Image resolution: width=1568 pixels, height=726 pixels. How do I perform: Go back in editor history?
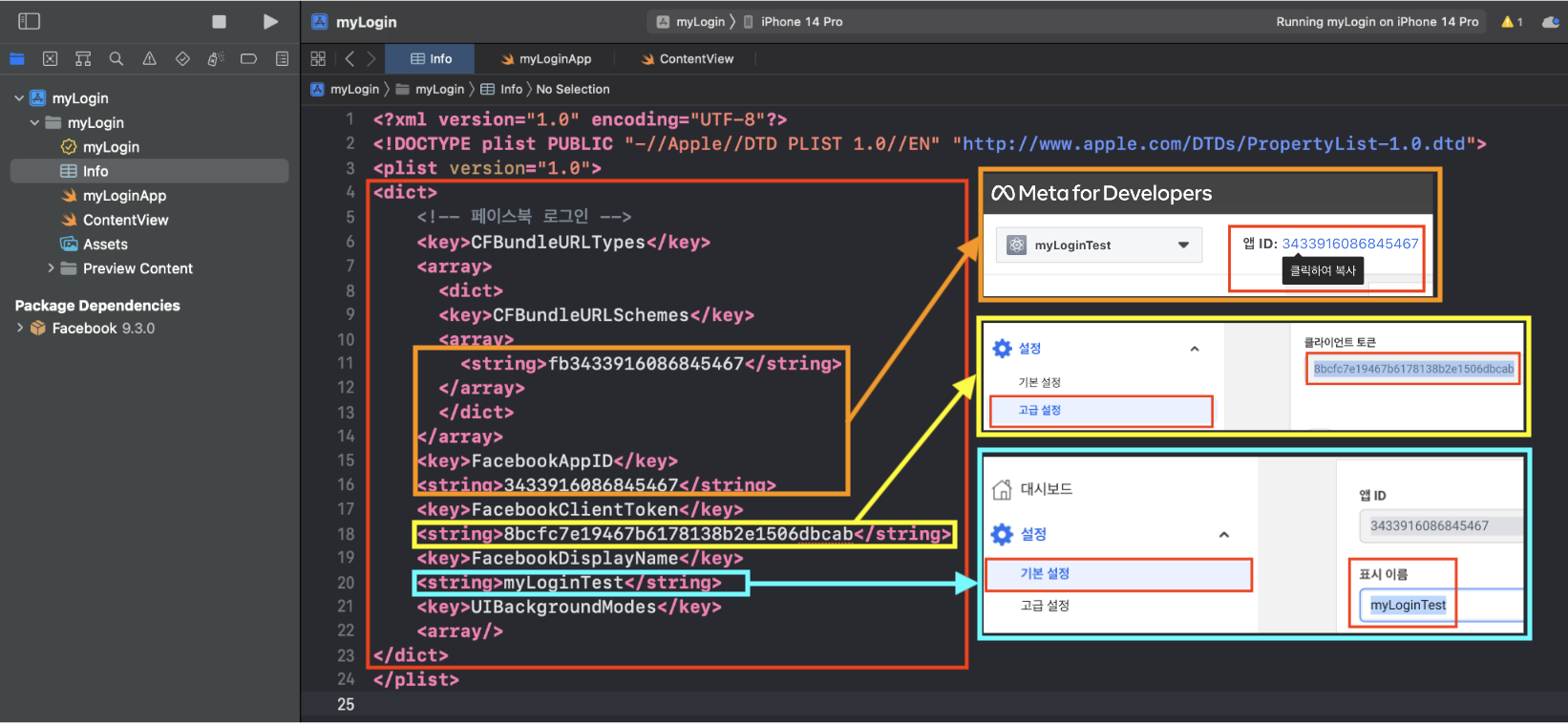point(350,59)
